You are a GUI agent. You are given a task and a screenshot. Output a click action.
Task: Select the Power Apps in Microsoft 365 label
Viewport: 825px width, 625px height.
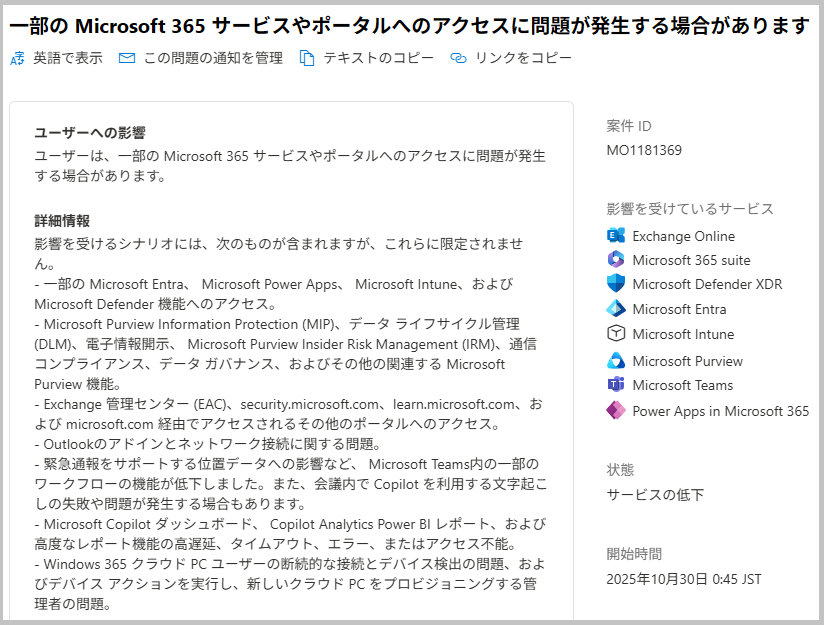[721, 411]
